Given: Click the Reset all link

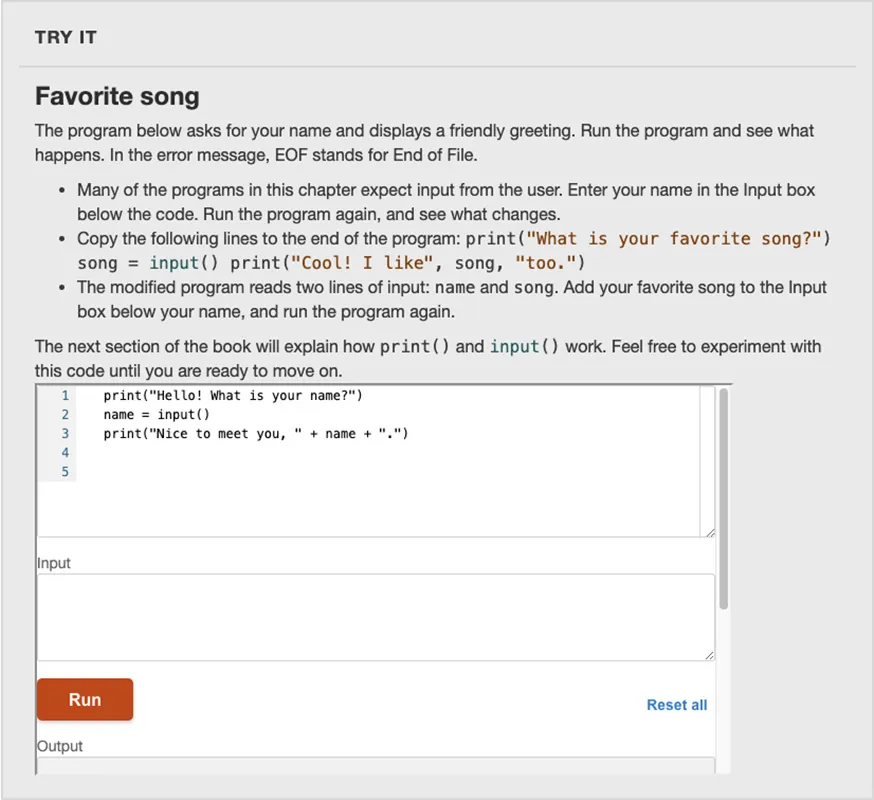Looking at the screenshot, I should point(677,705).
